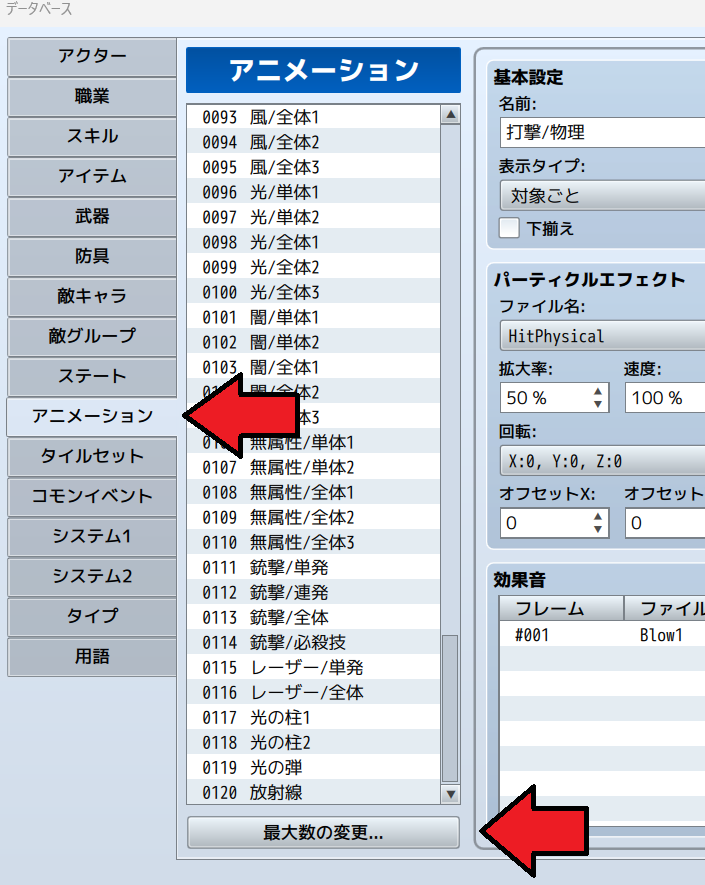Switch to the コモンイベント tab
Viewport: 705px width, 885px height.
point(92,497)
